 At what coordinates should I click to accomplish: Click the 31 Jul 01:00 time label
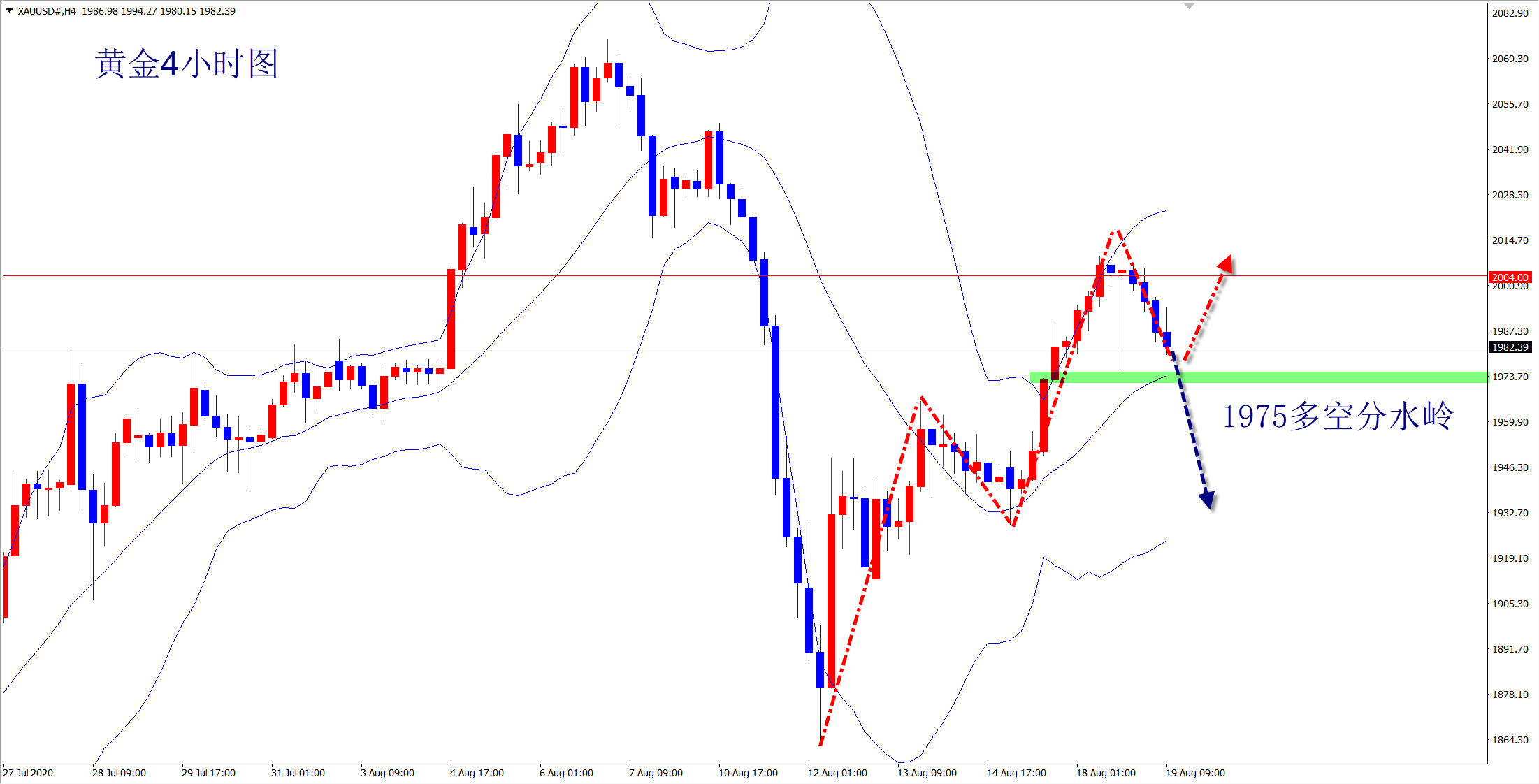[x=298, y=773]
